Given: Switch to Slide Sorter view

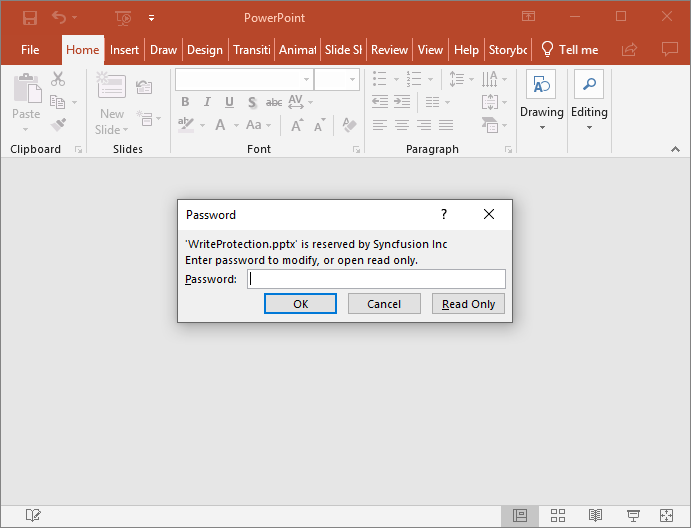Looking at the screenshot, I should pyautogui.click(x=558, y=515).
